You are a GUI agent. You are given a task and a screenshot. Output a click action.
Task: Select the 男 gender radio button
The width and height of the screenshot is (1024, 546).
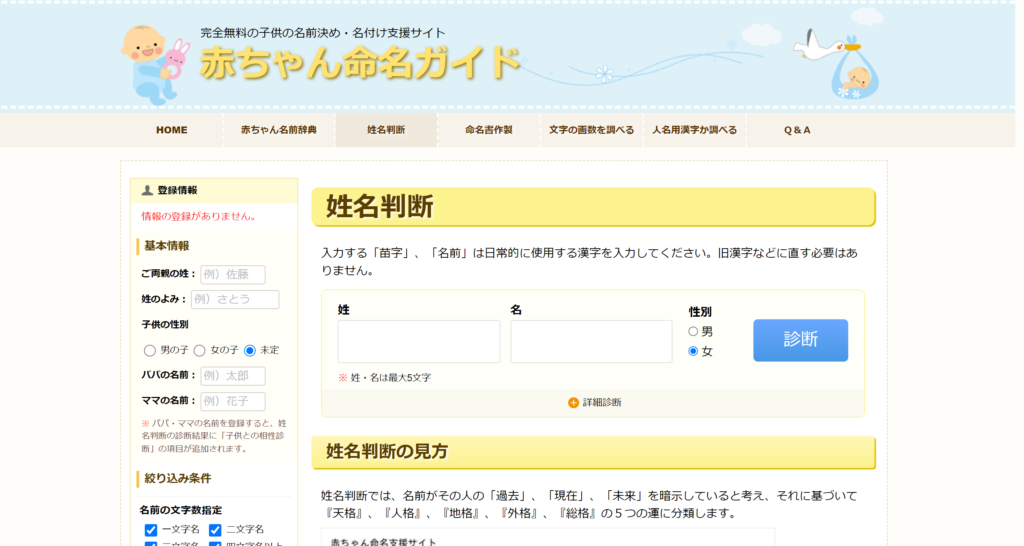click(693, 331)
